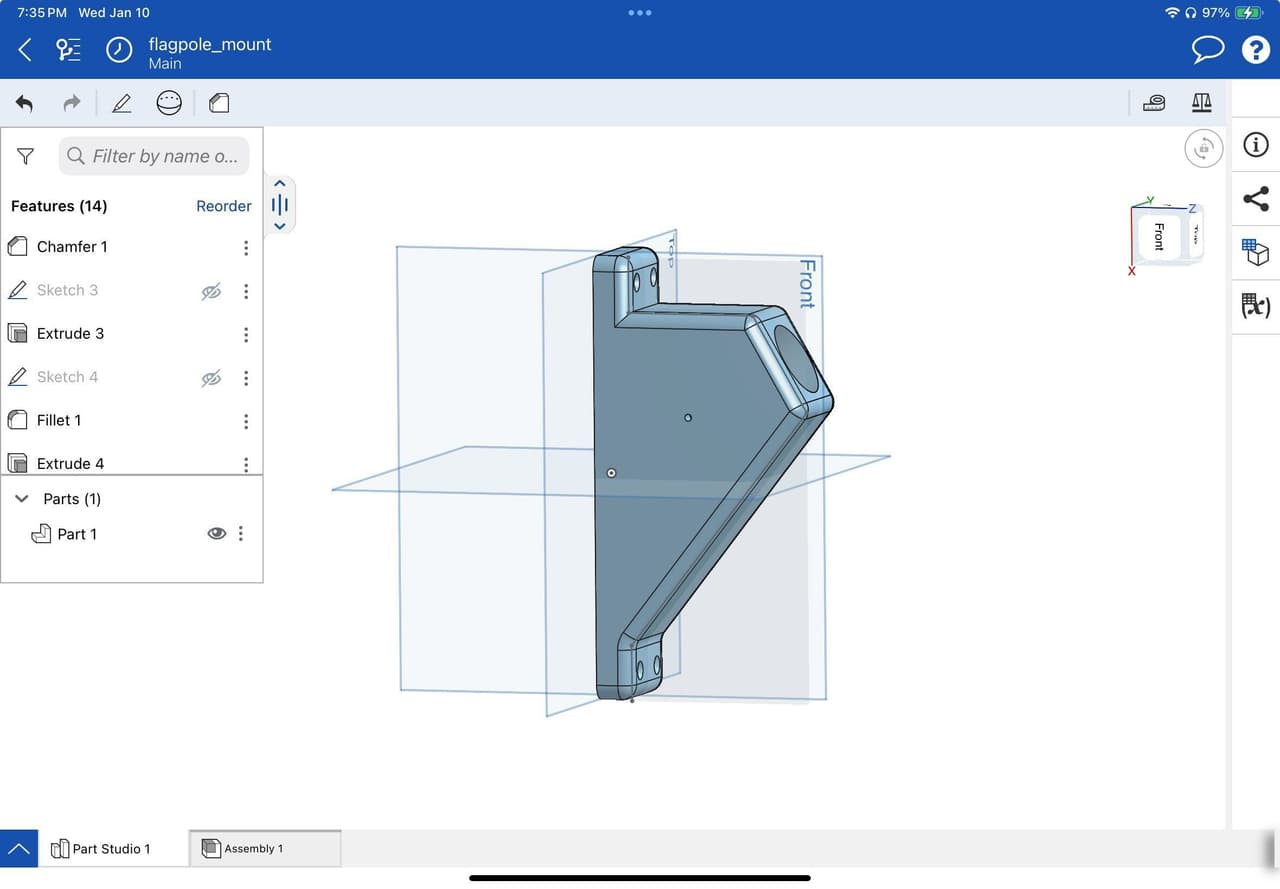Image resolution: width=1280 pixels, height=889 pixels.
Task: Open the comments speech bubble
Action: tap(1208, 50)
